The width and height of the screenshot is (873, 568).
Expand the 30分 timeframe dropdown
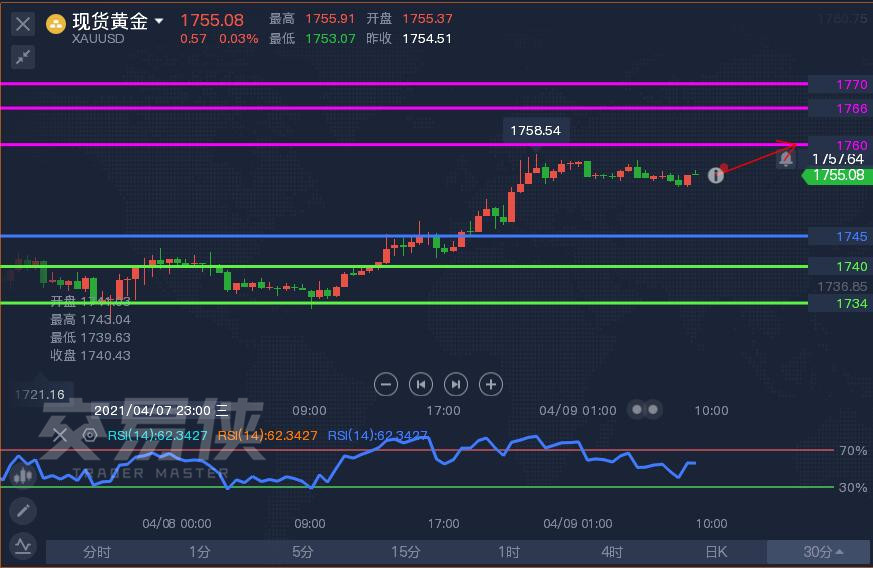(x=822, y=552)
